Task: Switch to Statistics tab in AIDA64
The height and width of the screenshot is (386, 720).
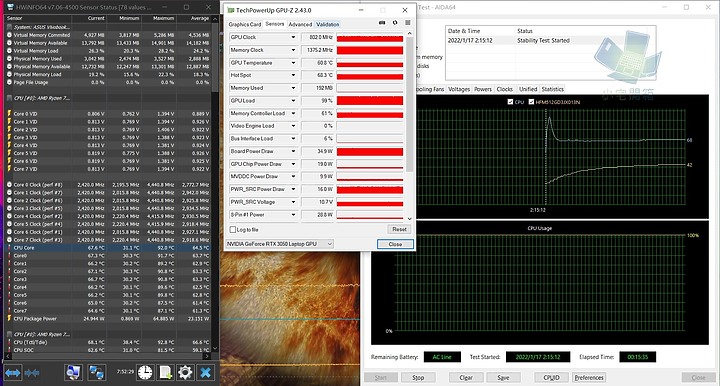Action: (552, 89)
